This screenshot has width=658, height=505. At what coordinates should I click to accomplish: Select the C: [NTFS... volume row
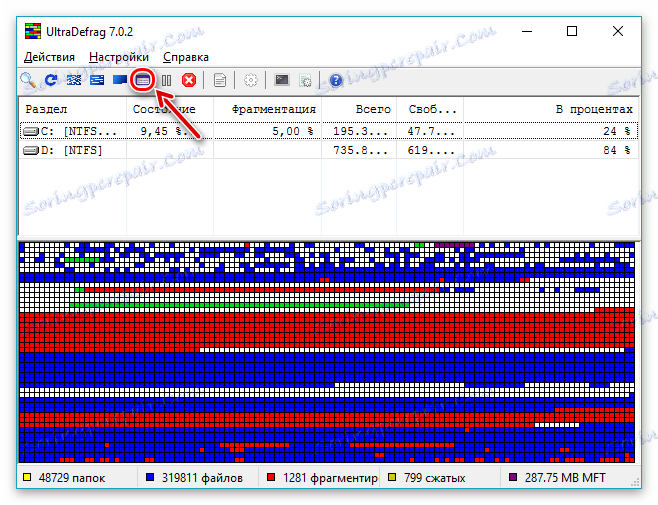[x=329, y=131]
